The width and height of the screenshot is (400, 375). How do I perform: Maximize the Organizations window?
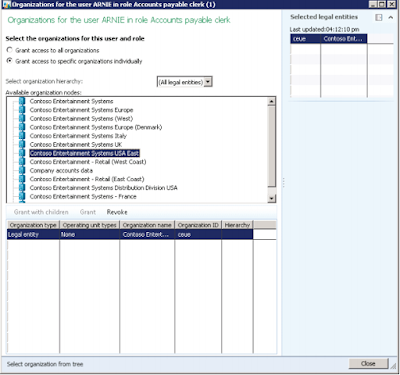tap(382, 4)
